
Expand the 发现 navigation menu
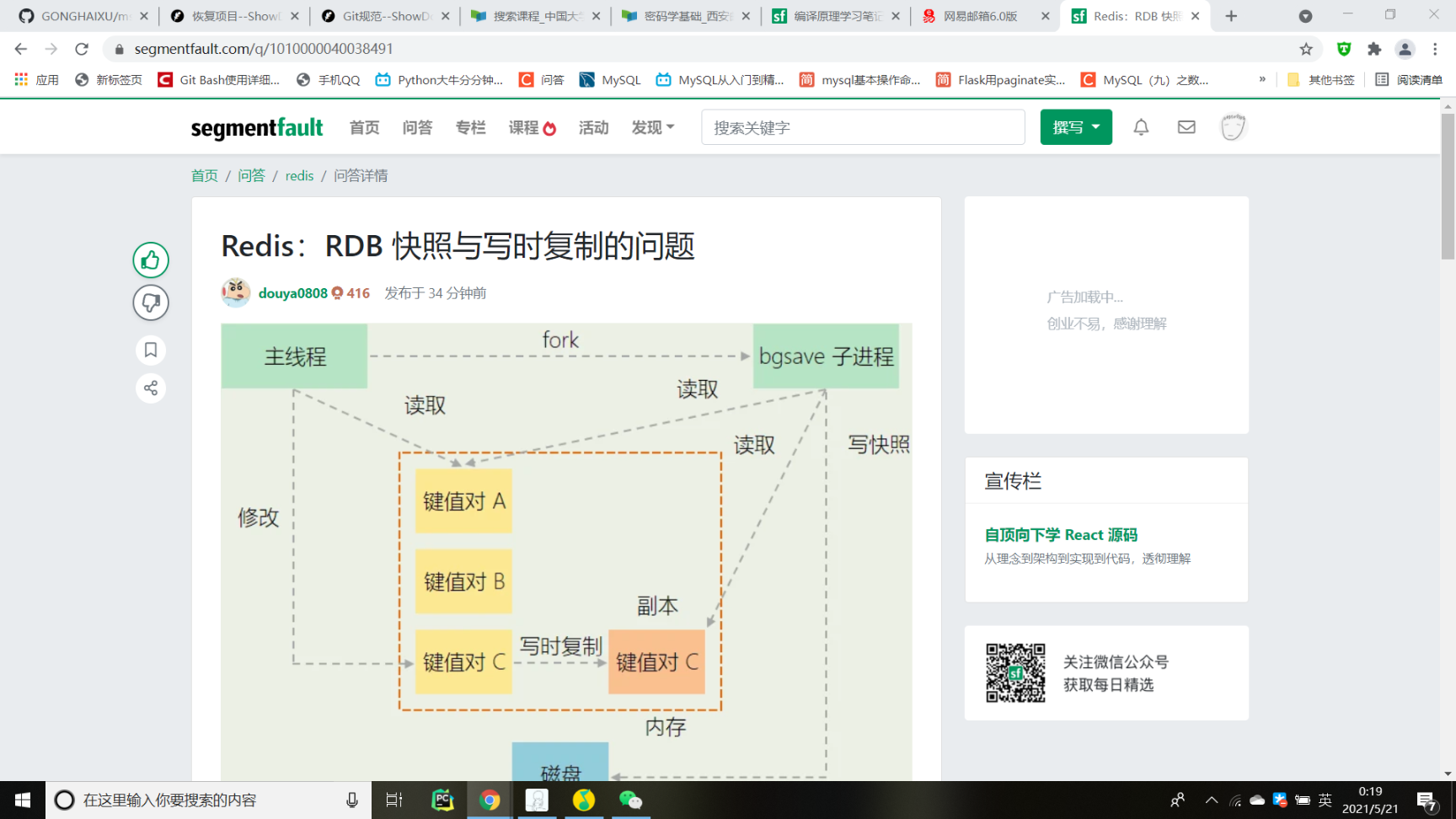click(x=653, y=127)
